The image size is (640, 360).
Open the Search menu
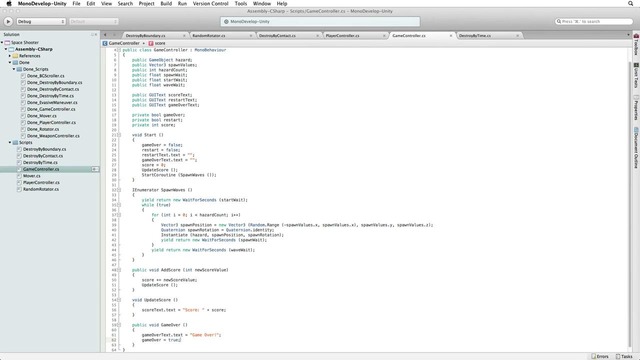tap(125, 3)
